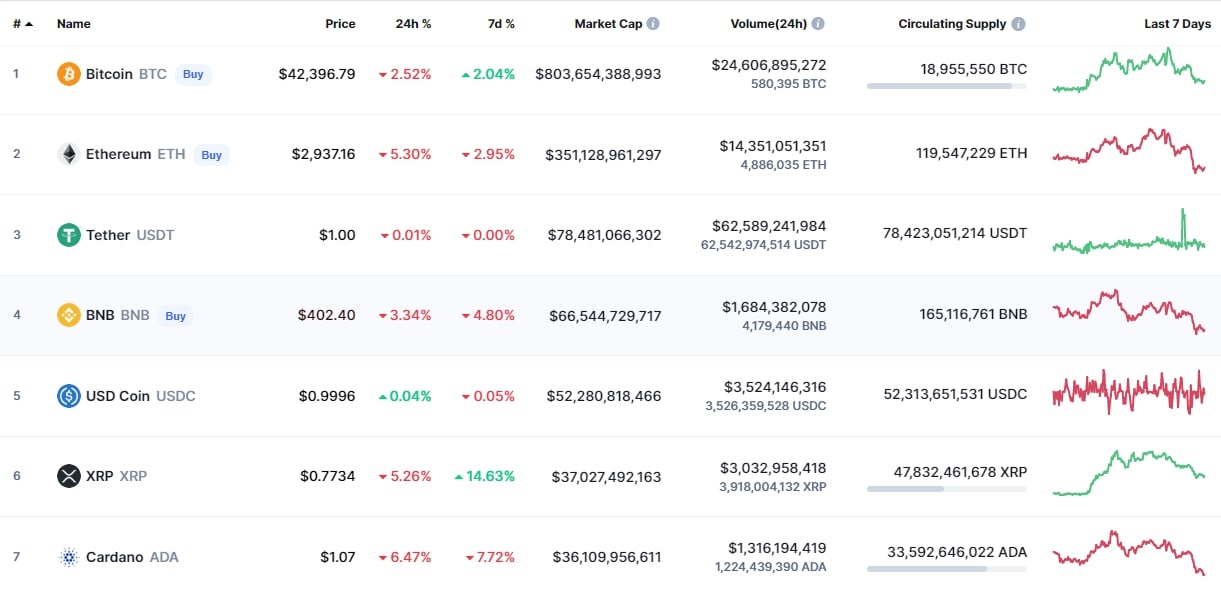Click the Ethereum diamond logo icon
The image size is (1221, 596).
(69, 154)
